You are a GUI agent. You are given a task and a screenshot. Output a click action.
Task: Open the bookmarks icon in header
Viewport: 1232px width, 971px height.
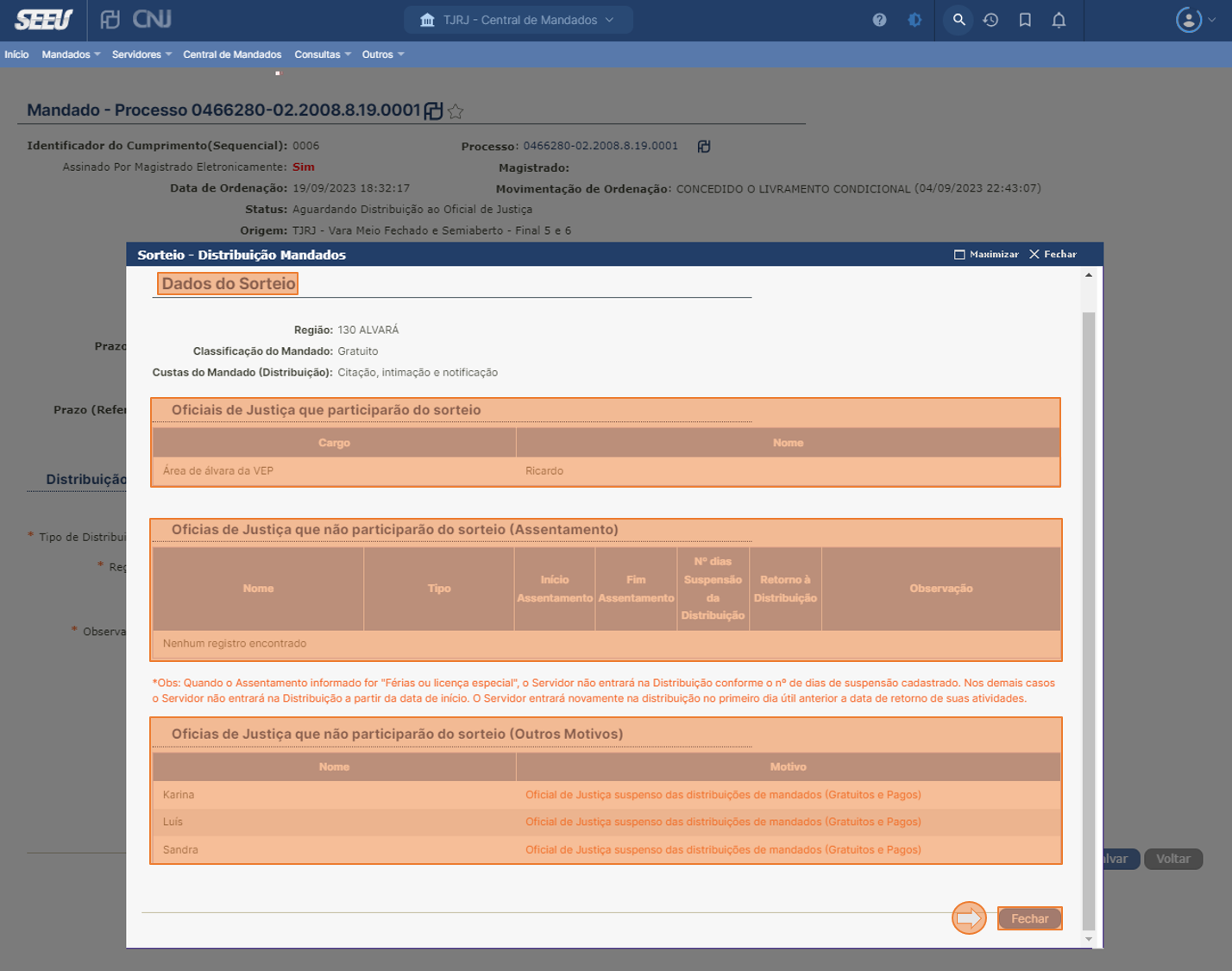[x=1025, y=20]
